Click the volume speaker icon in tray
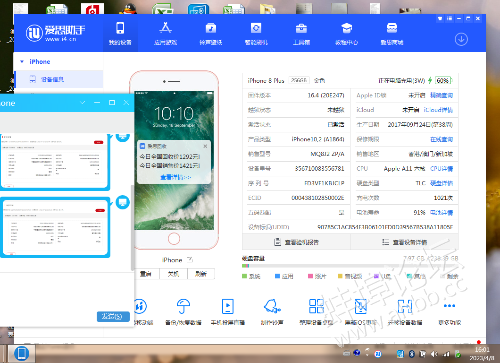 [x=434, y=354]
